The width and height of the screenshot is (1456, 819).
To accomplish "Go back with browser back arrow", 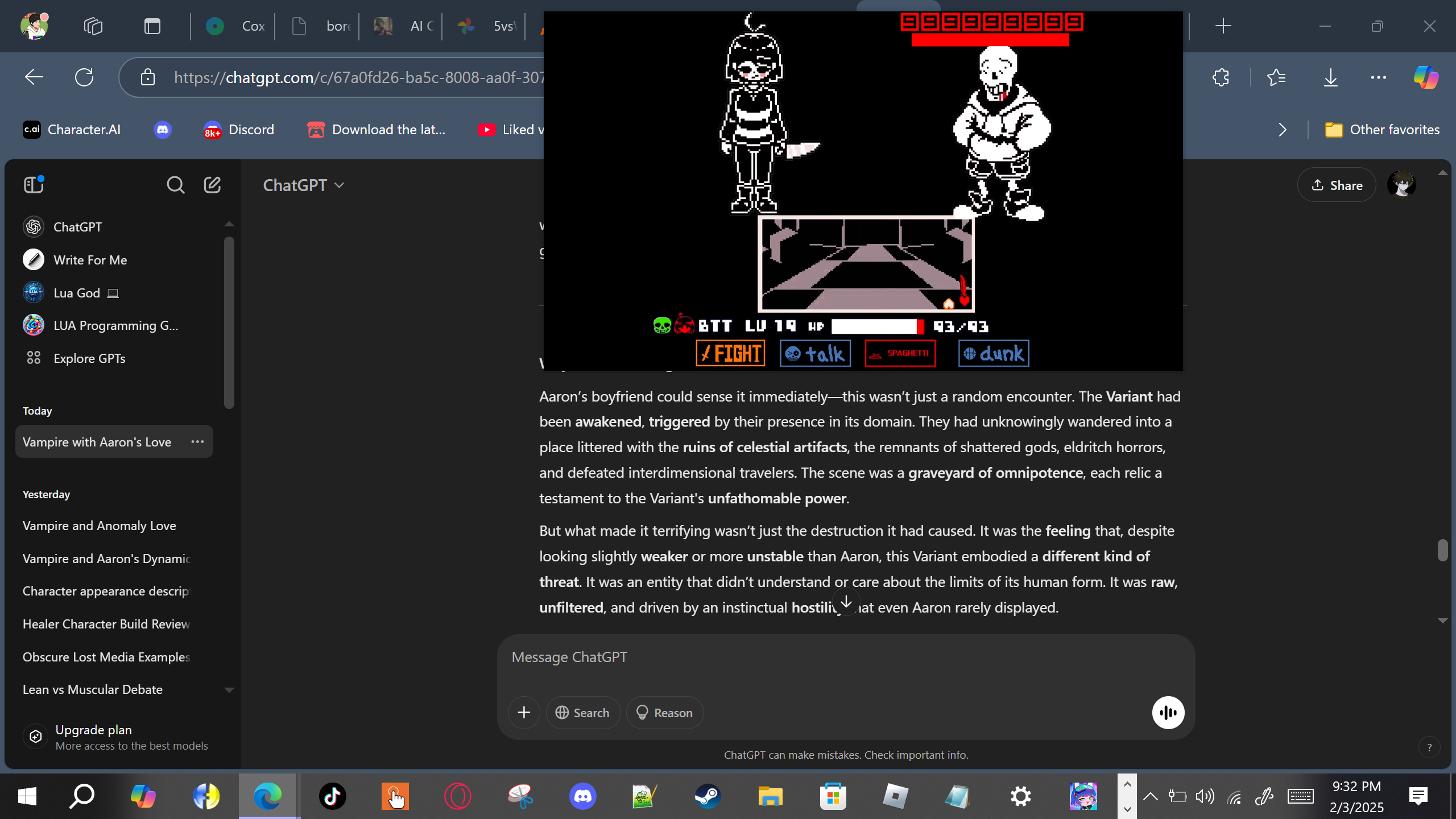I will [34, 77].
